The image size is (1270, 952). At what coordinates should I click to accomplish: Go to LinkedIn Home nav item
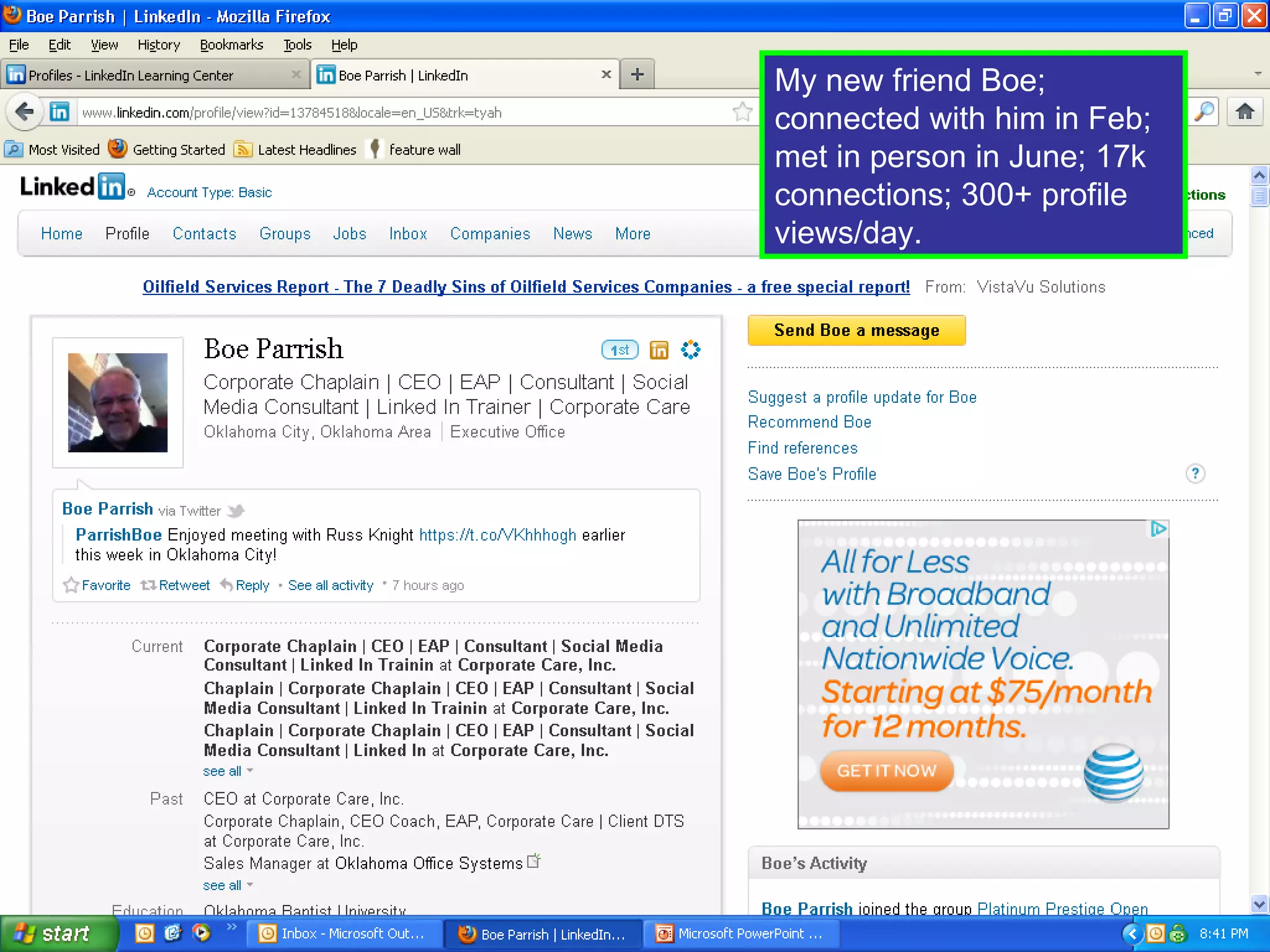pos(61,234)
